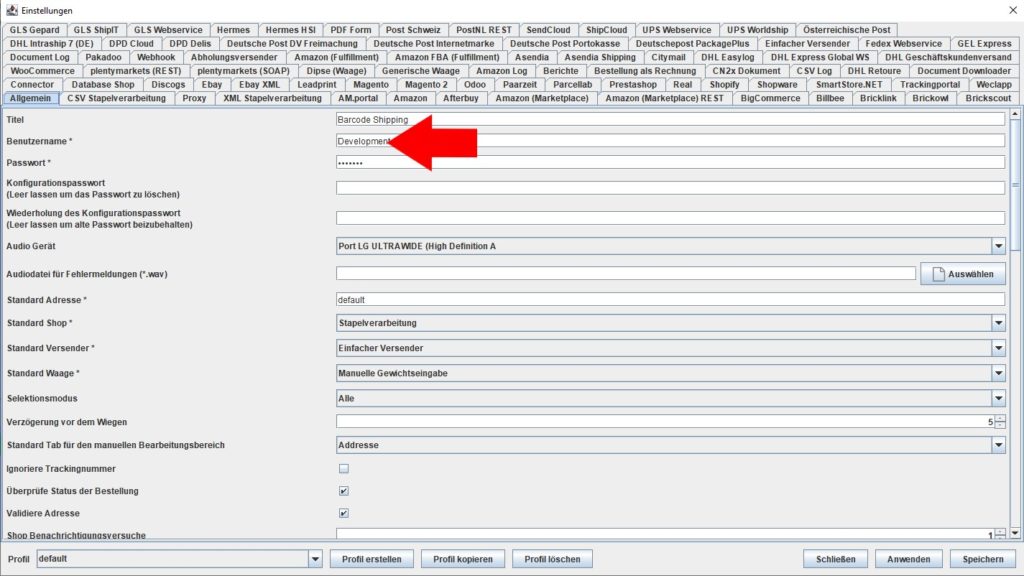Open the DHL Easylog tab
Image resolution: width=1024 pixels, height=576 pixels.
click(x=728, y=57)
